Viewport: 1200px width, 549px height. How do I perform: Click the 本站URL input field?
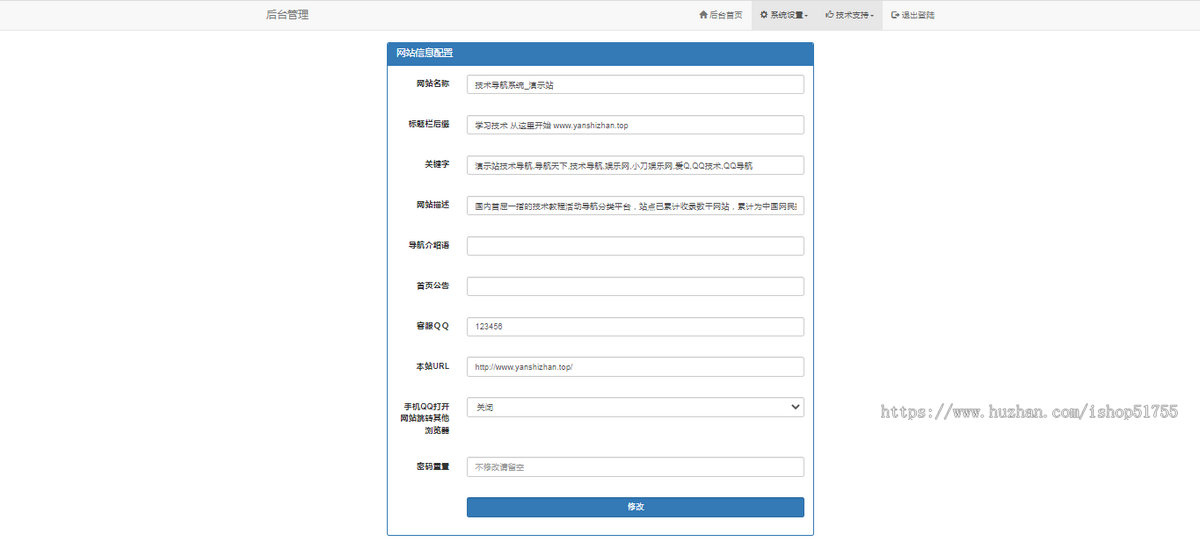click(x=635, y=367)
